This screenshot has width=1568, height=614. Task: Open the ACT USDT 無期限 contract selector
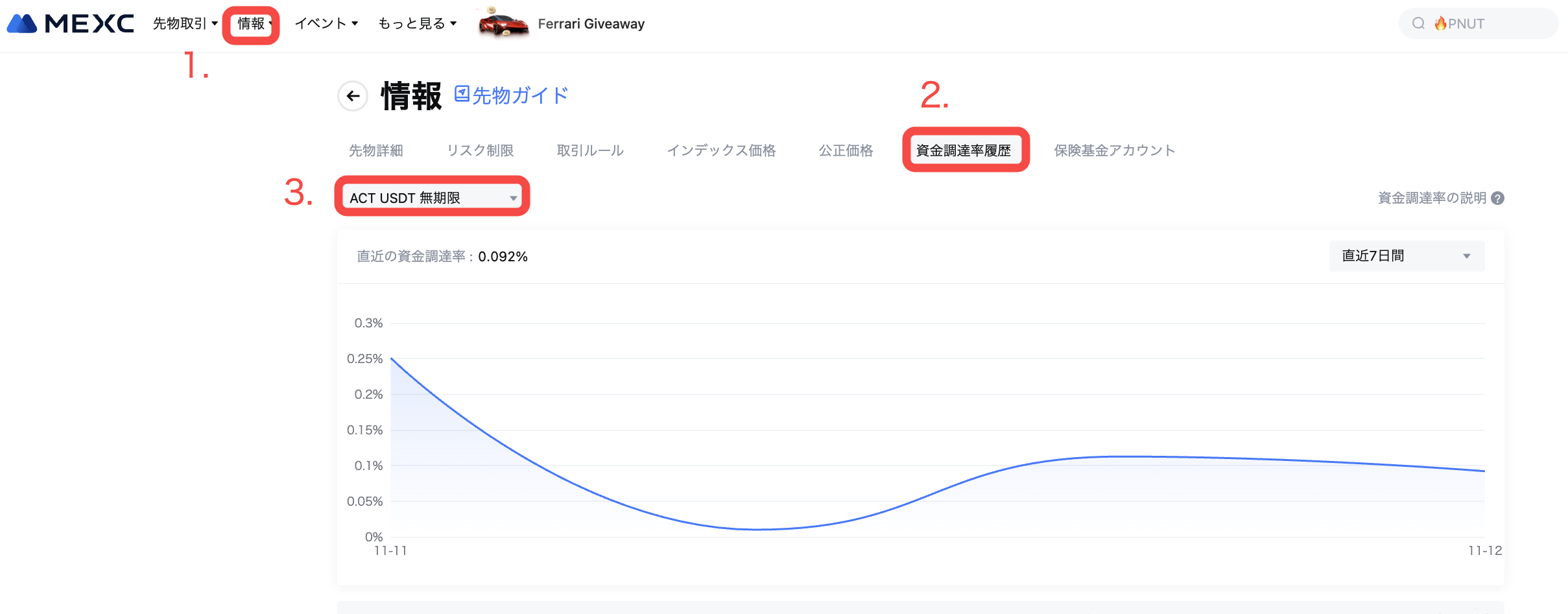pos(433,198)
